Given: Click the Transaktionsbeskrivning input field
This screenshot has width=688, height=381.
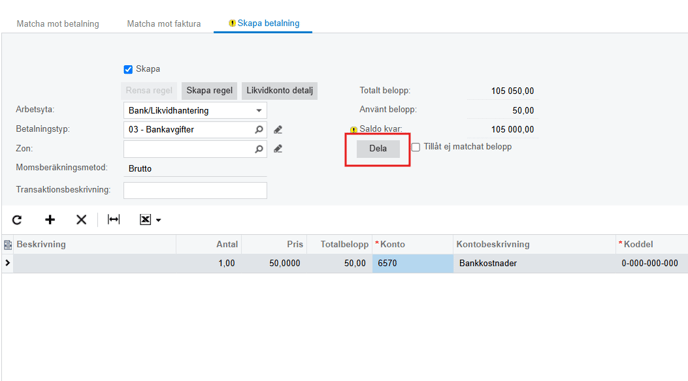Looking at the screenshot, I should pos(195,190).
